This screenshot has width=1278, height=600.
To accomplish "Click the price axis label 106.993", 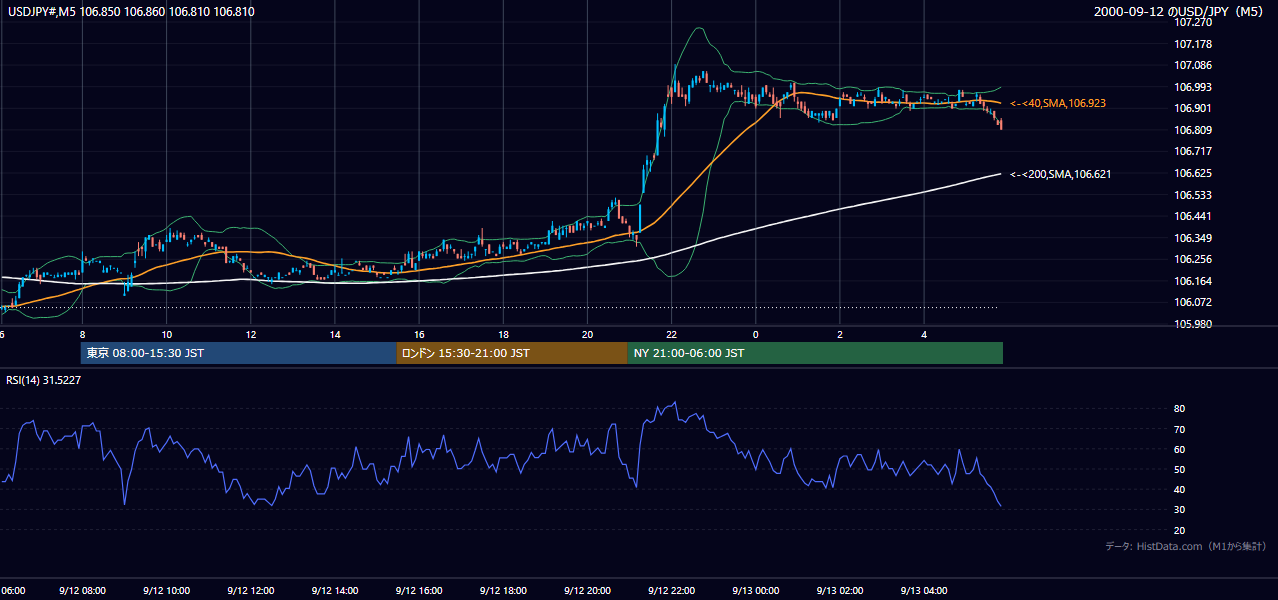I will tap(1194, 87).
